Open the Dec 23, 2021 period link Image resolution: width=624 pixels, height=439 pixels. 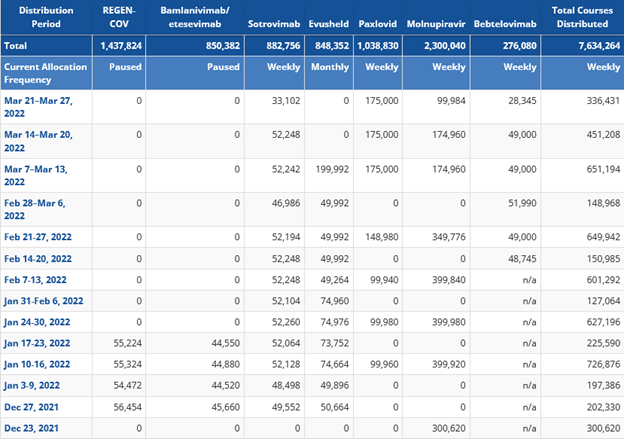[33, 427]
